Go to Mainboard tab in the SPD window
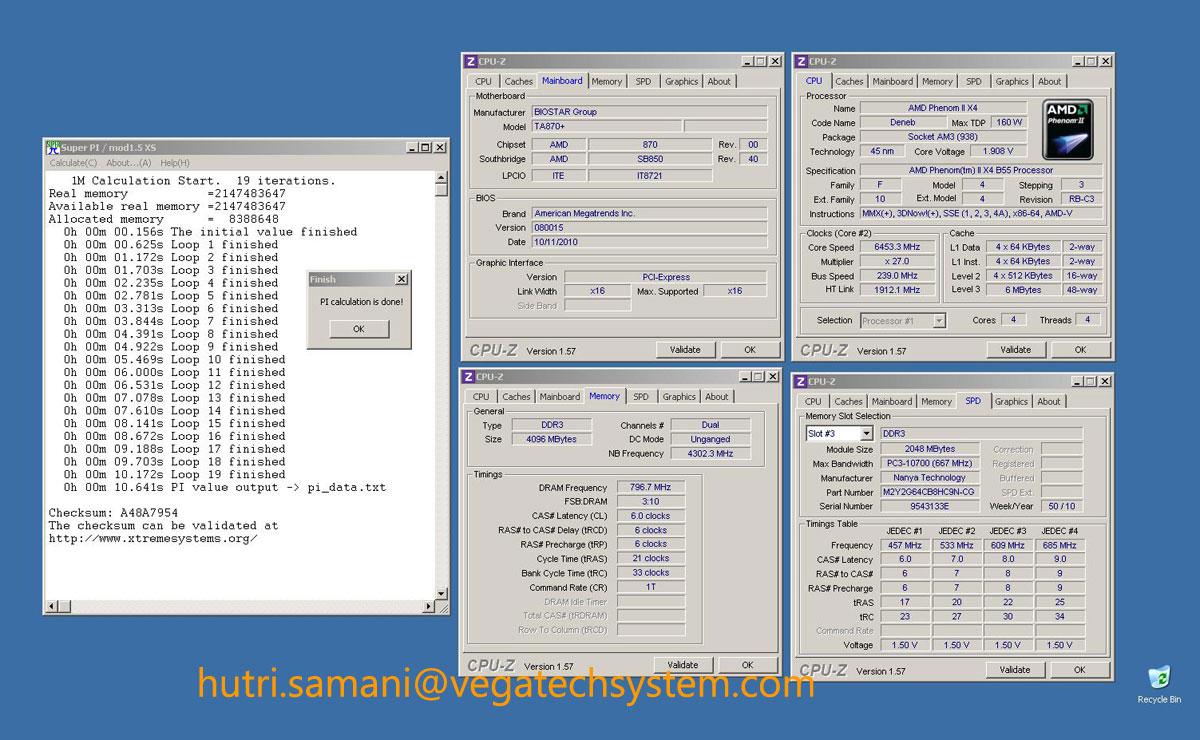1200x740 pixels. [x=891, y=402]
